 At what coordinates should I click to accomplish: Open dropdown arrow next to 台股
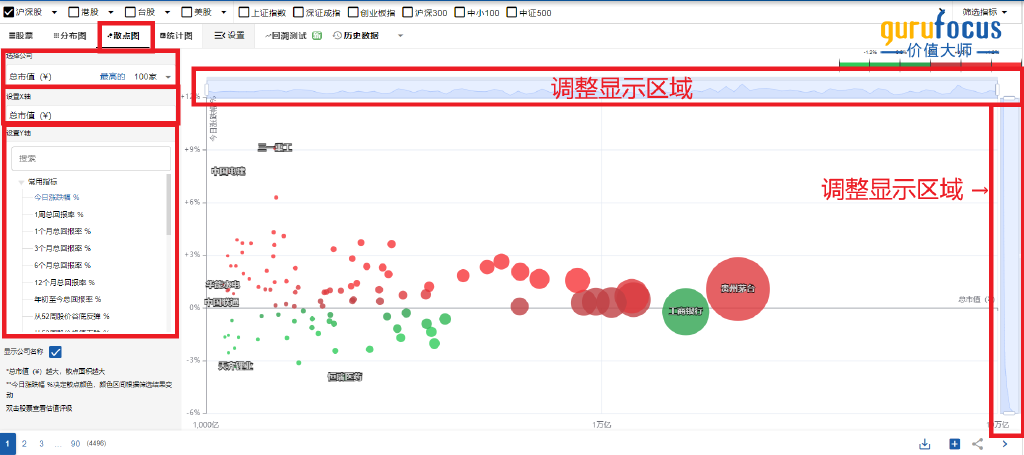click(167, 12)
